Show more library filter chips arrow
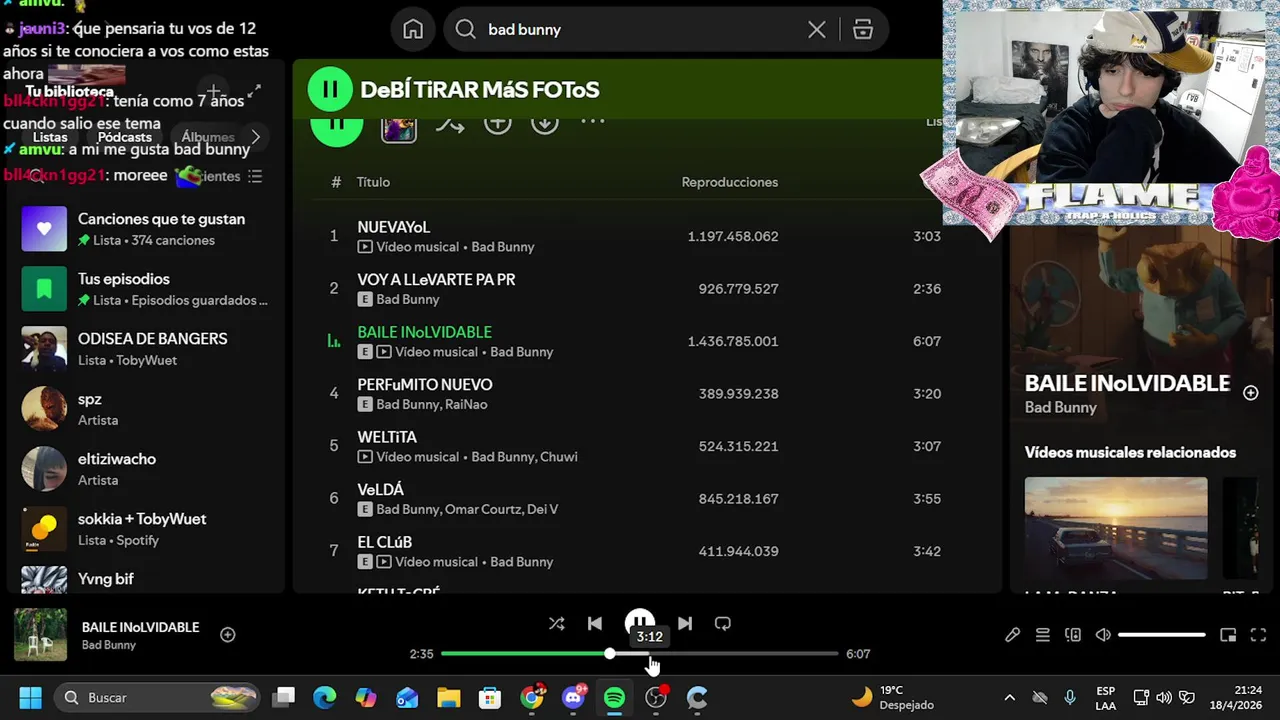The width and height of the screenshot is (1280, 720). pos(256,137)
